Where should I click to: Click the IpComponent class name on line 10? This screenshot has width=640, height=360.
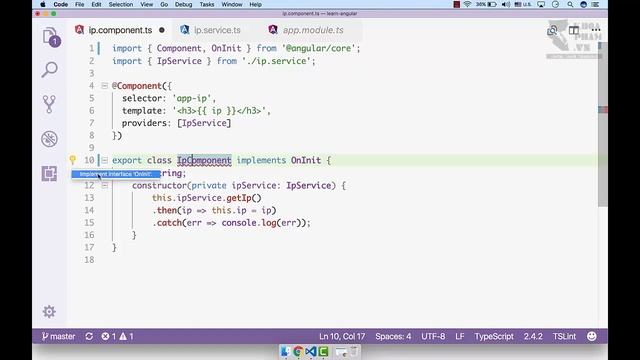tap(204, 160)
